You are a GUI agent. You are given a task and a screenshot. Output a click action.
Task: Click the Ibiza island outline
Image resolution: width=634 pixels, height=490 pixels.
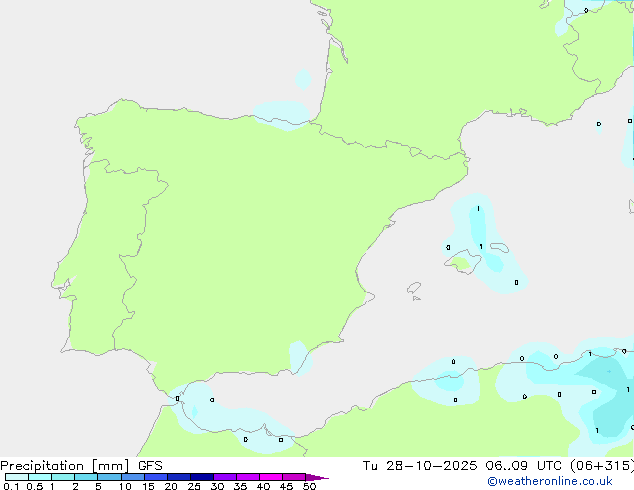412,287
